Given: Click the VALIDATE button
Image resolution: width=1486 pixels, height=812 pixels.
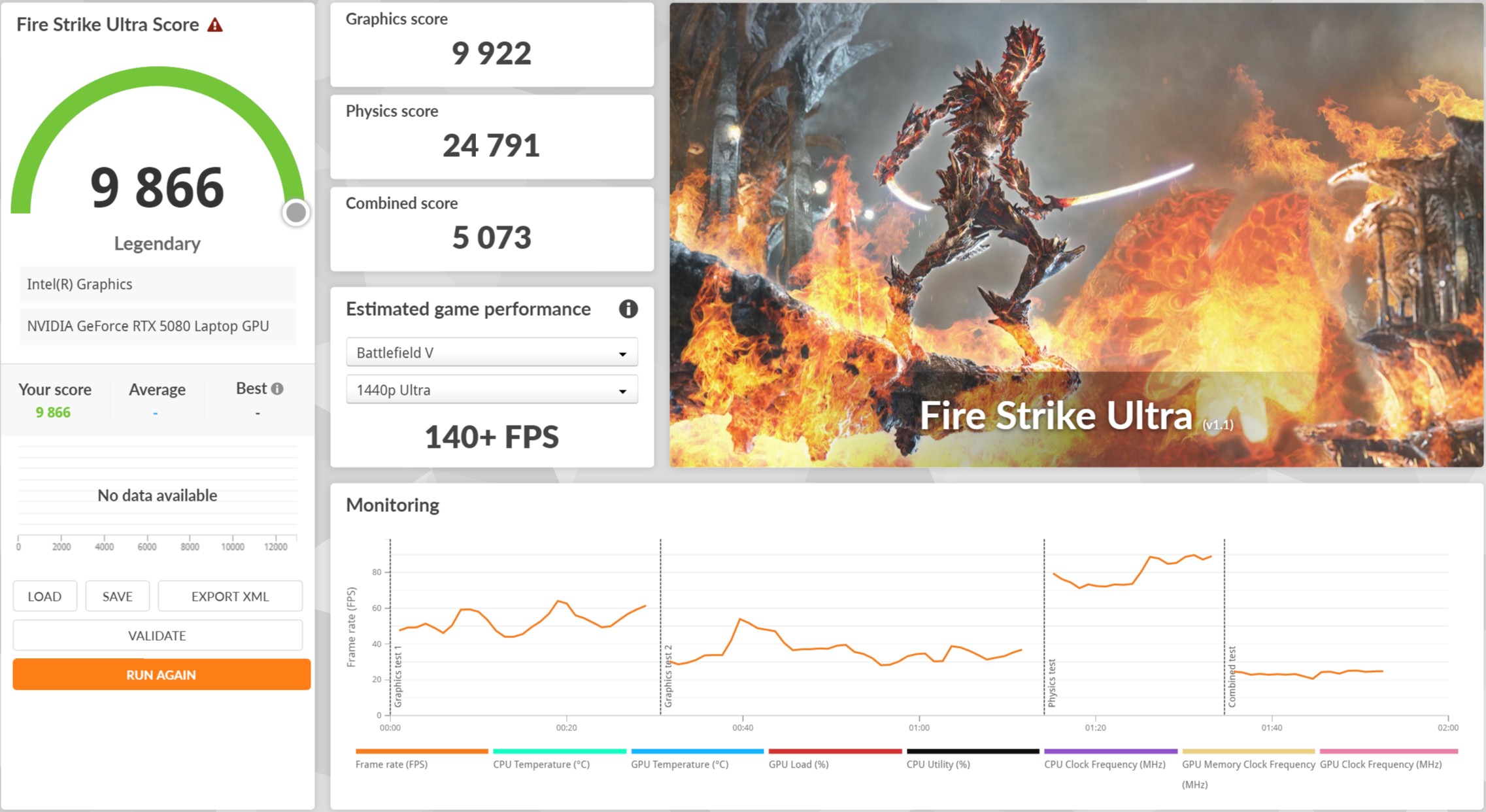Looking at the screenshot, I should (158, 635).
